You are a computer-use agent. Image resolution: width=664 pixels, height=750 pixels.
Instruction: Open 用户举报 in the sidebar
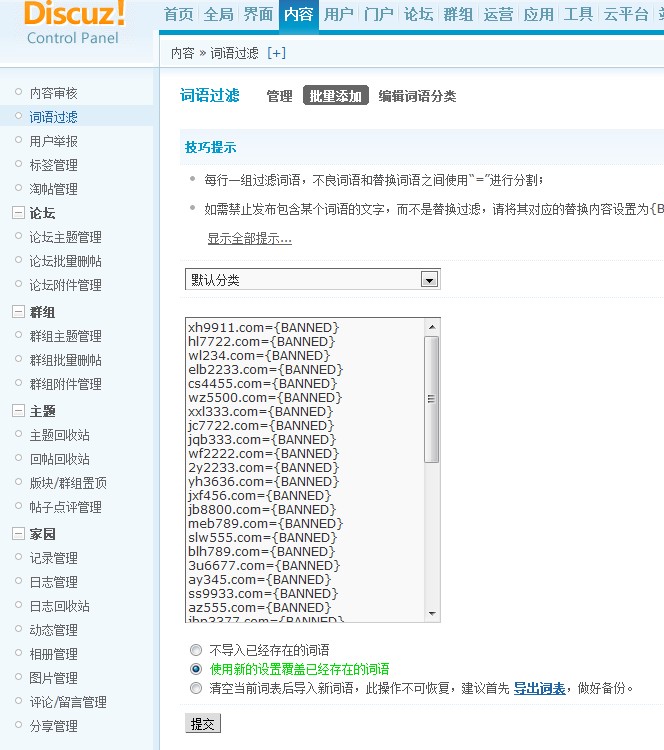coord(54,141)
